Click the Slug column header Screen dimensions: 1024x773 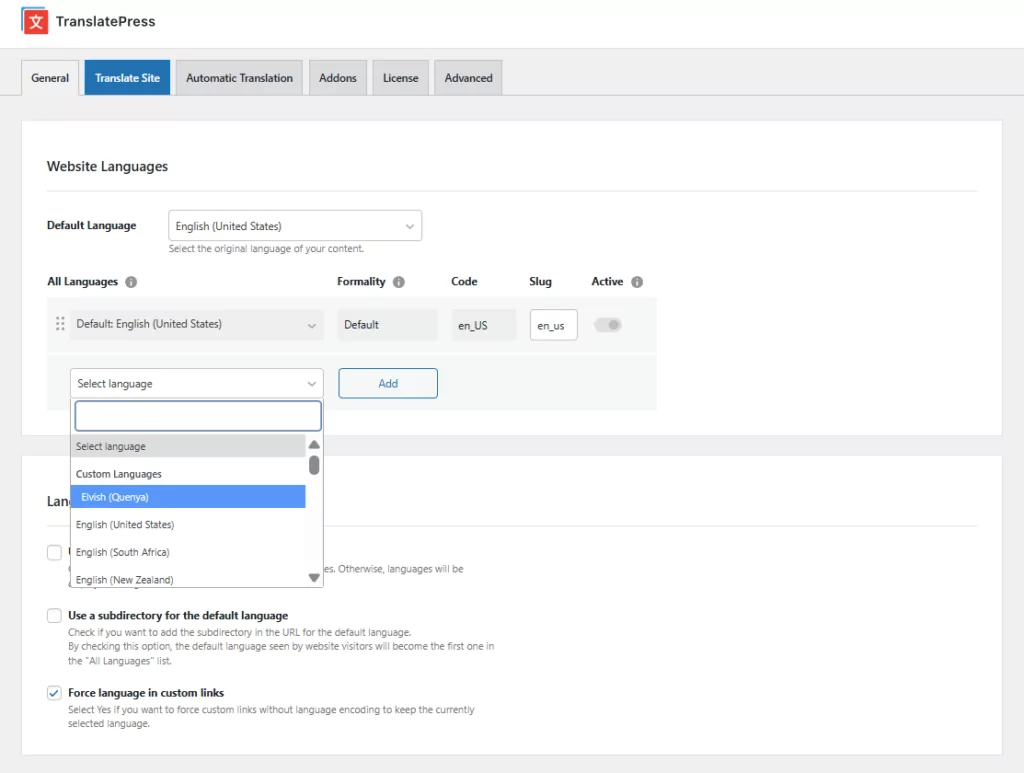pyautogui.click(x=540, y=281)
